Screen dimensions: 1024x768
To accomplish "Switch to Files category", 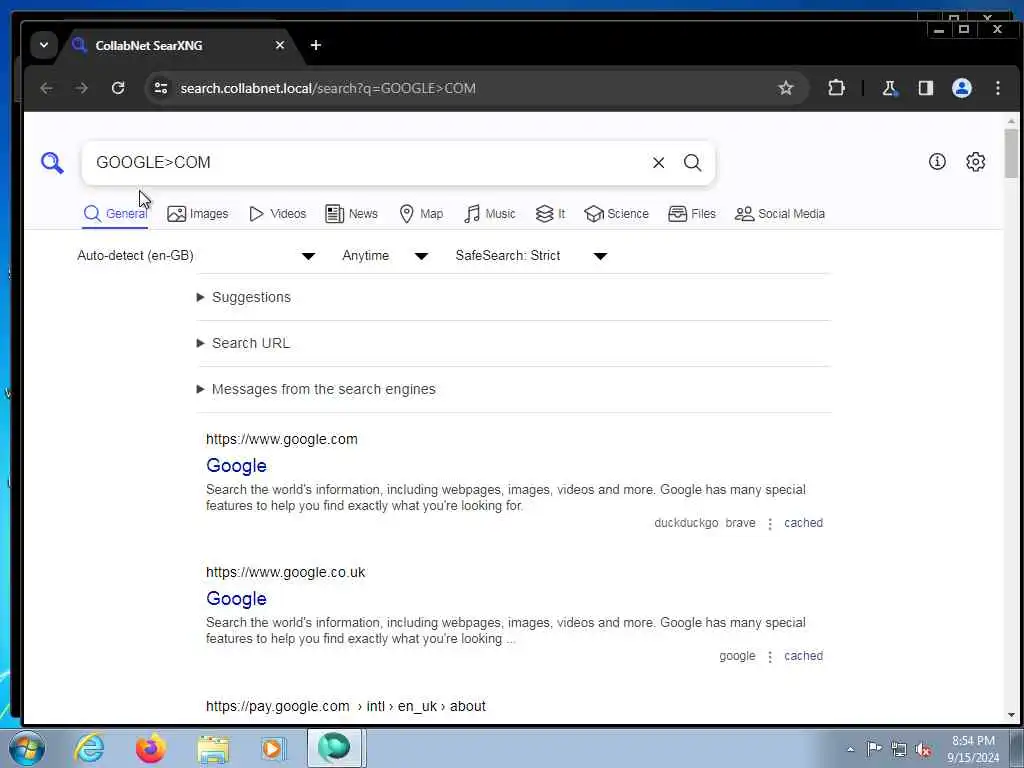I will [692, 214].
